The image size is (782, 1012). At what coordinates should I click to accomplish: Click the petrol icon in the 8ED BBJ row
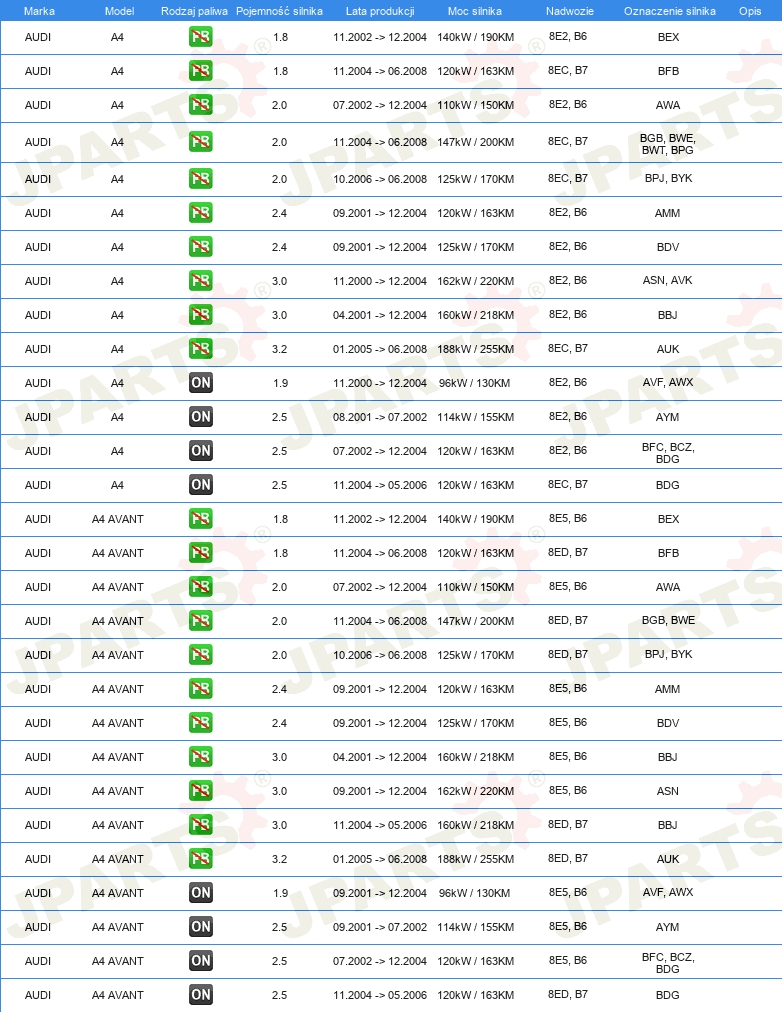(x=201, y=825)
